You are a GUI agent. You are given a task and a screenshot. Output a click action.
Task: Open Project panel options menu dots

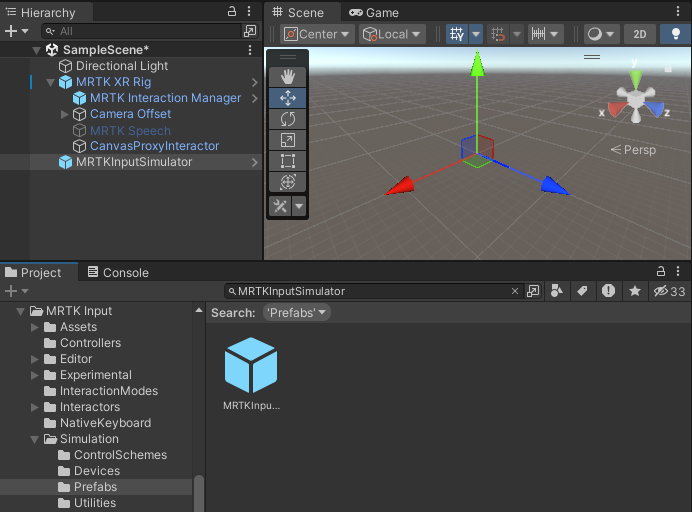678,271
